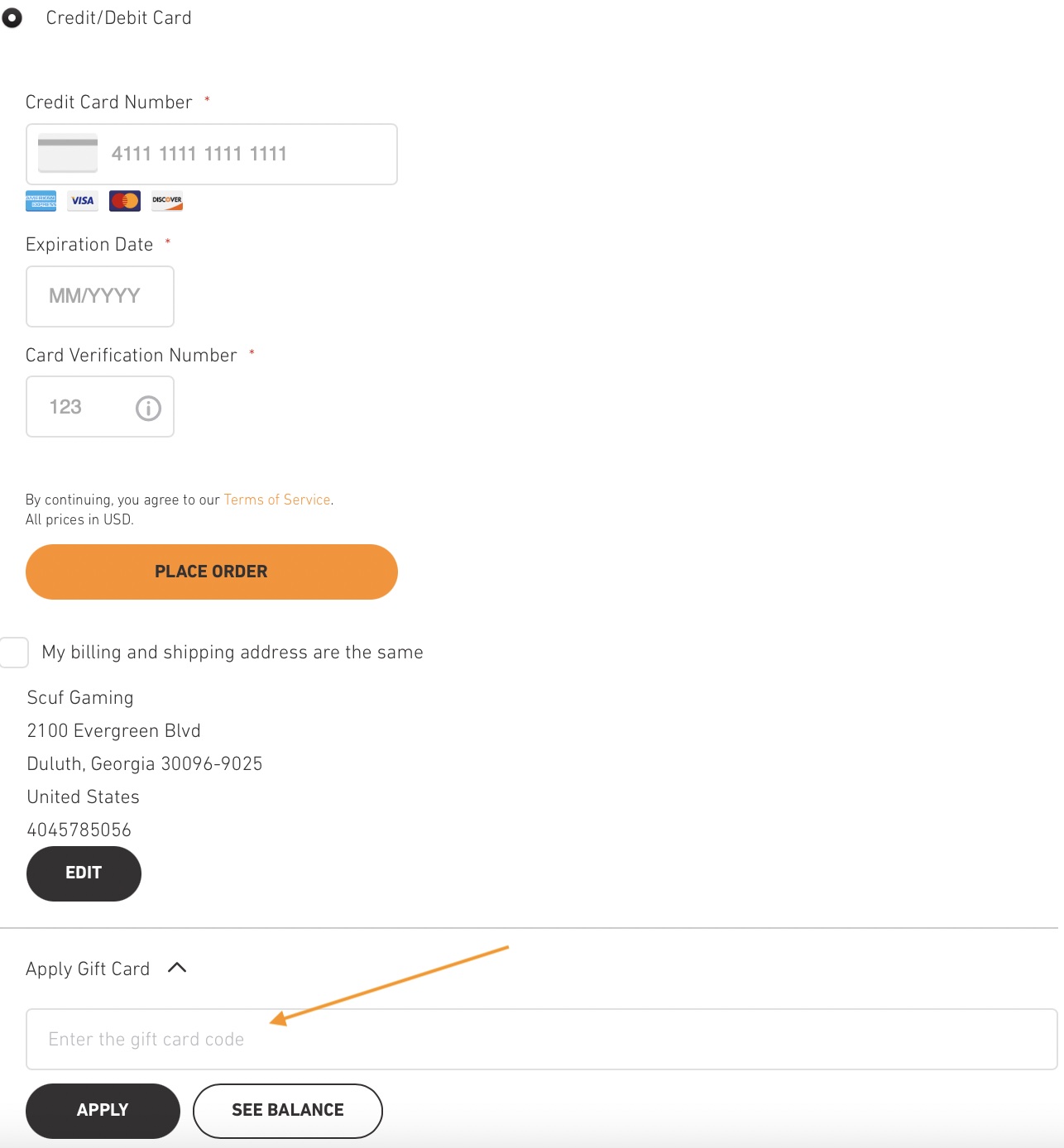Click the Card Verification Number field
The width and height of the screenshot is (1064, 1148).
click(x=83, y=407)
